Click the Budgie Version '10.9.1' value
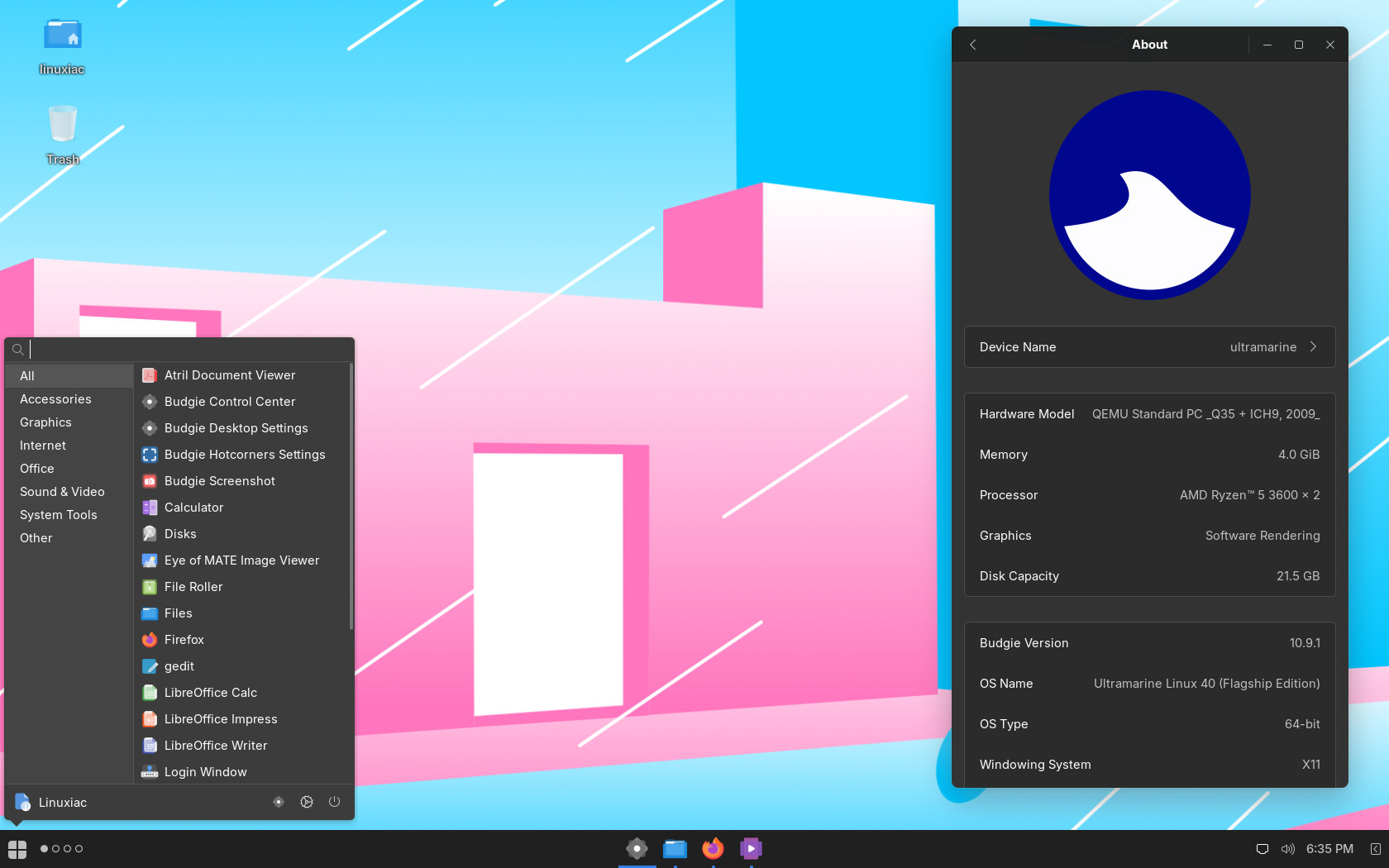This screenshot has height=868, width=1389. [x=1305, y=643]
